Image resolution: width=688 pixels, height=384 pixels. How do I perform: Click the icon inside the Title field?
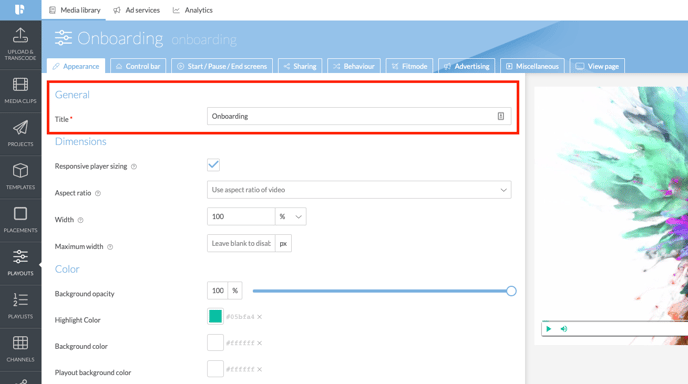pyautogui.click(x=501, y=116)
